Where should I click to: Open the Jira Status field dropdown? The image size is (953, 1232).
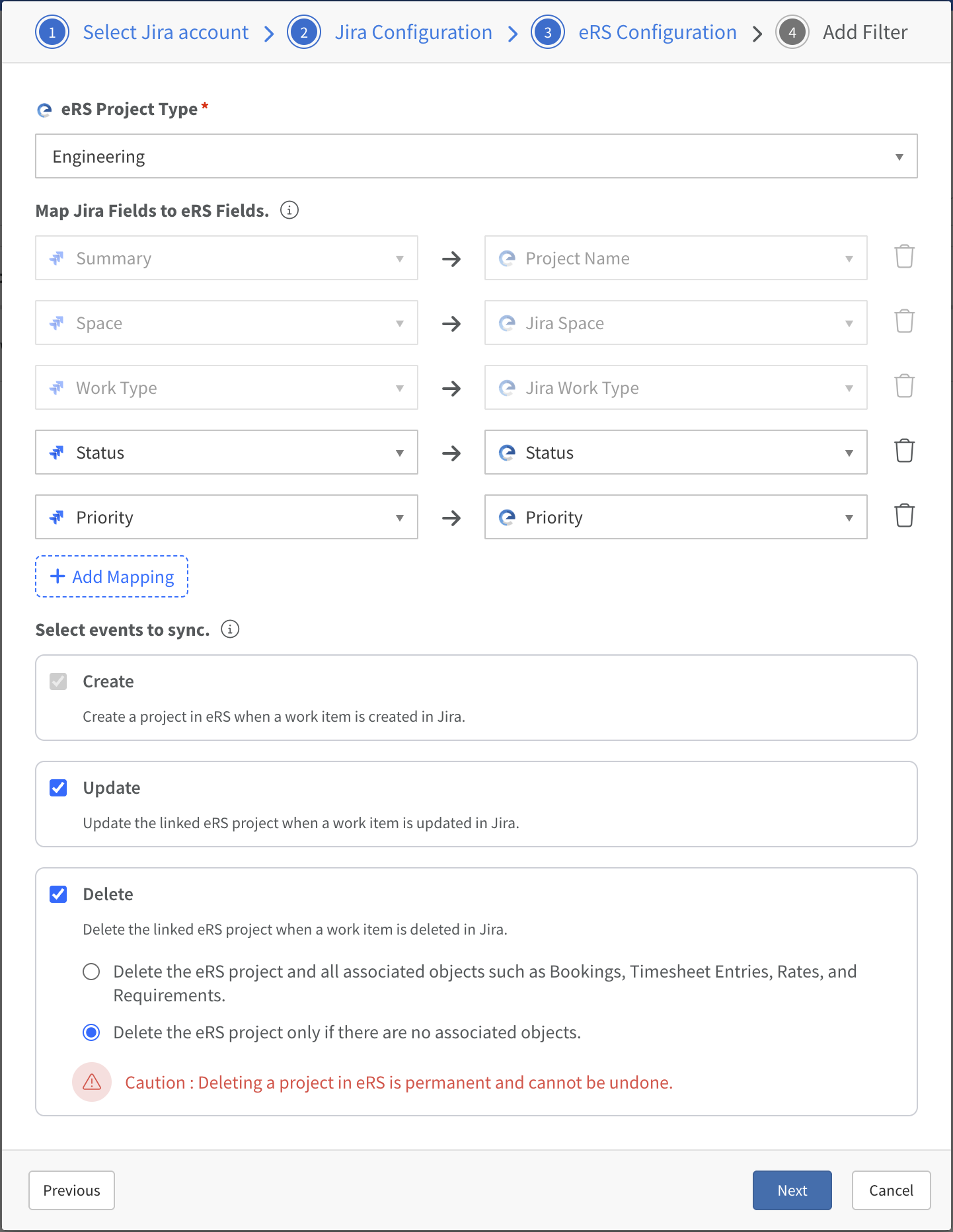pyautogui.click(x=227, y=452)
